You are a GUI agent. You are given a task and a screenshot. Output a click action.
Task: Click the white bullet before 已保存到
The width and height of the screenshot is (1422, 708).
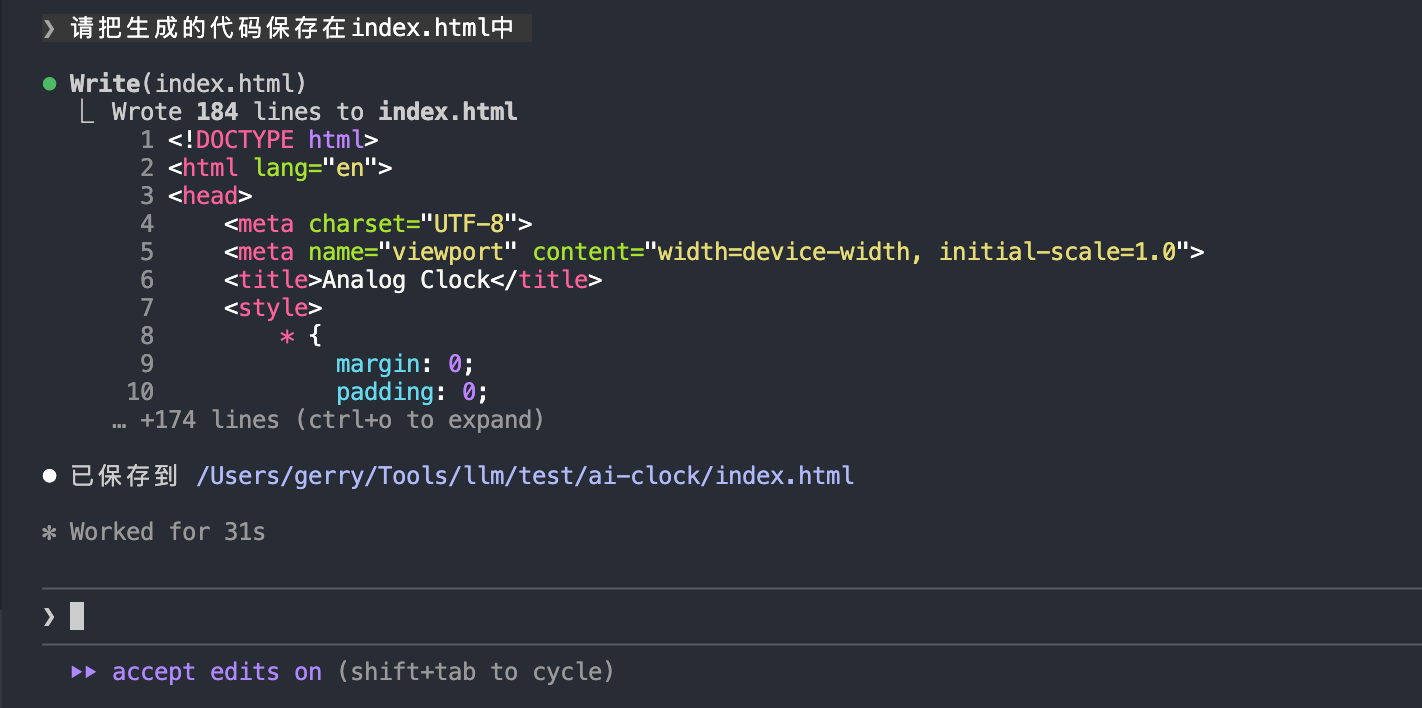click(x=49, y=476)
